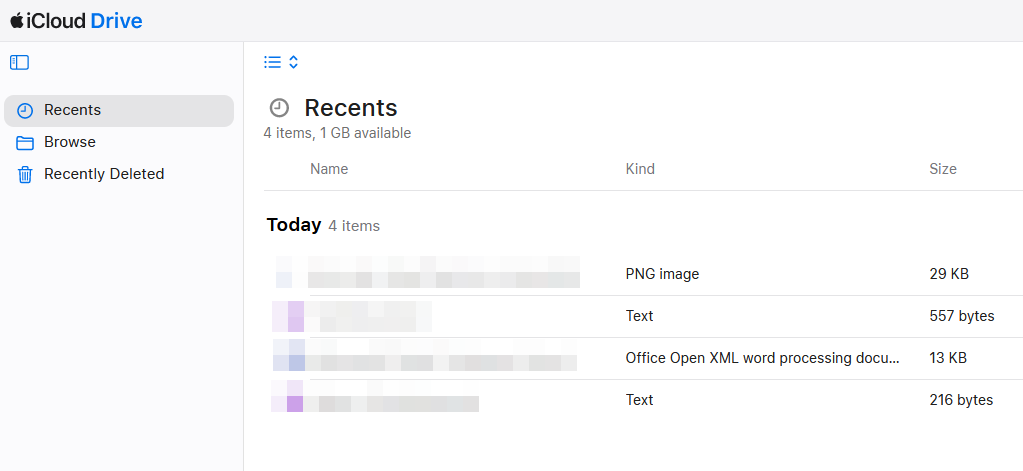
Task: Sort by the Kind column header
Action: click(640, 169)
